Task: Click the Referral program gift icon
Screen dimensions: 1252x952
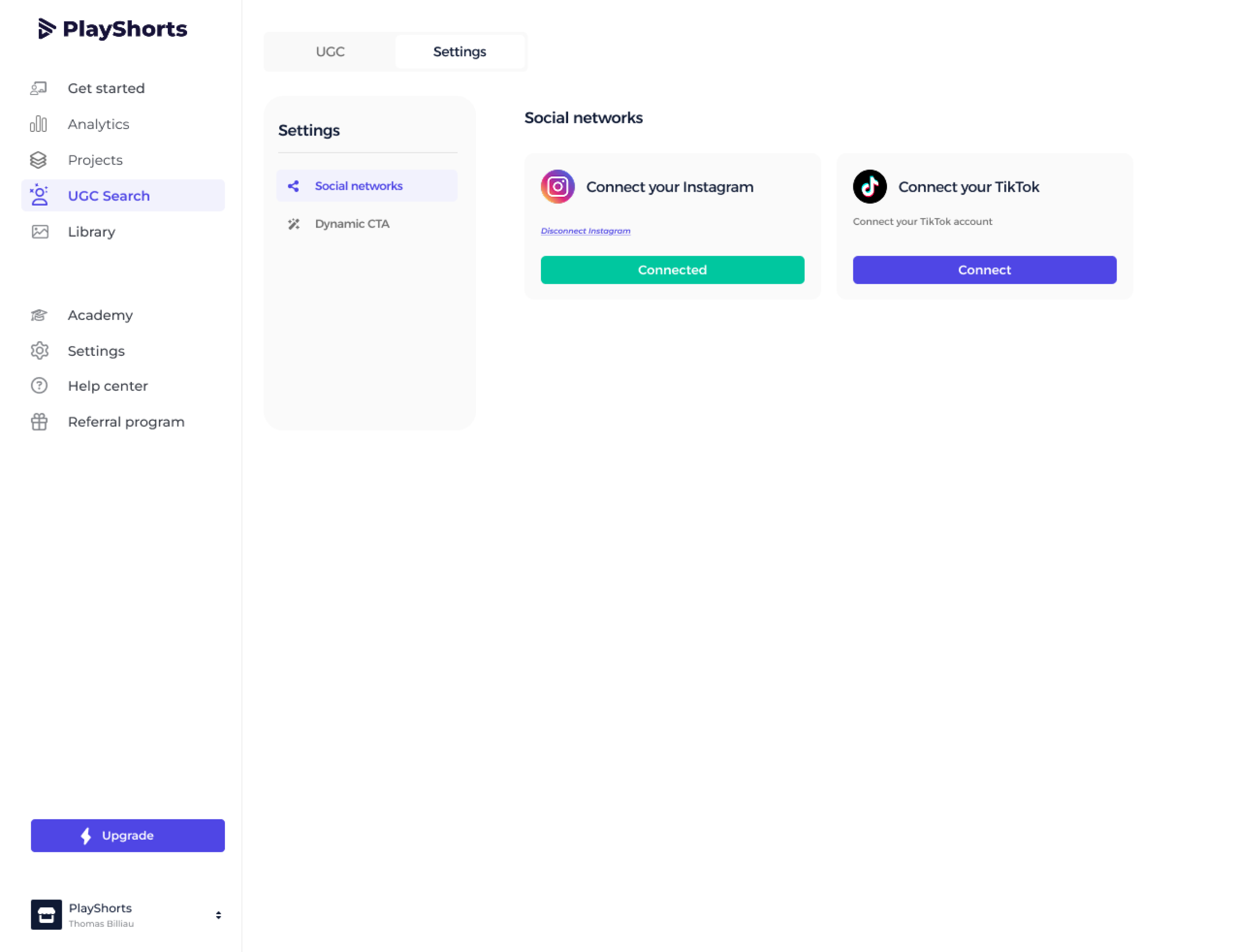Action: tap(39, 422)
